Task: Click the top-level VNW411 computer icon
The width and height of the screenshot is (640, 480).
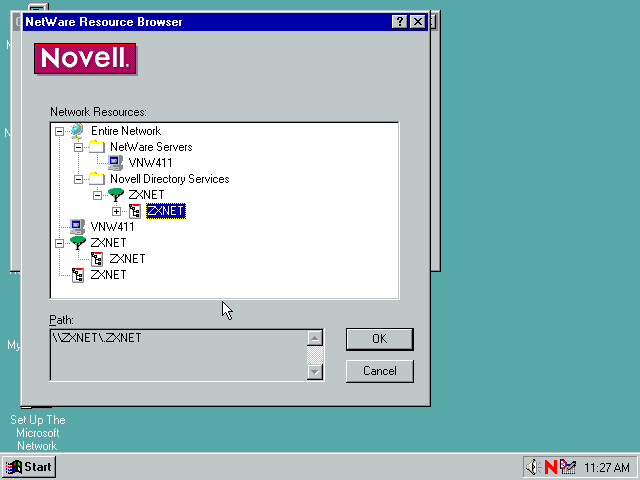Action: [x=77, y=227]
